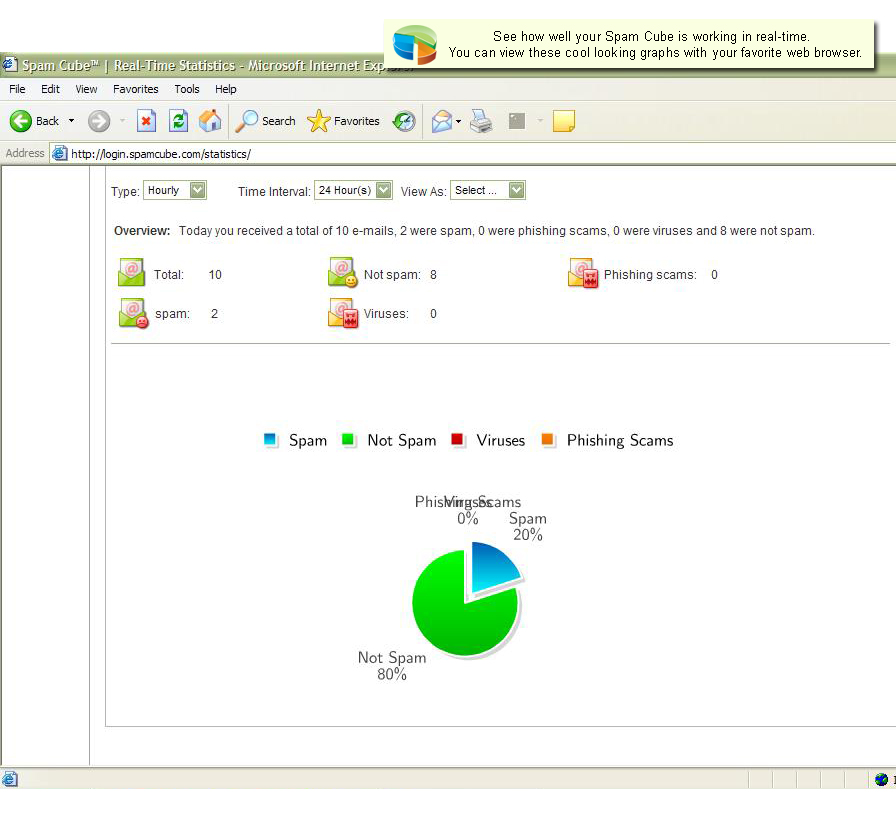Image resolution: width=896 pixels, height=830 pixels.
Task: Stop loading the page
Action: point(145,120)
